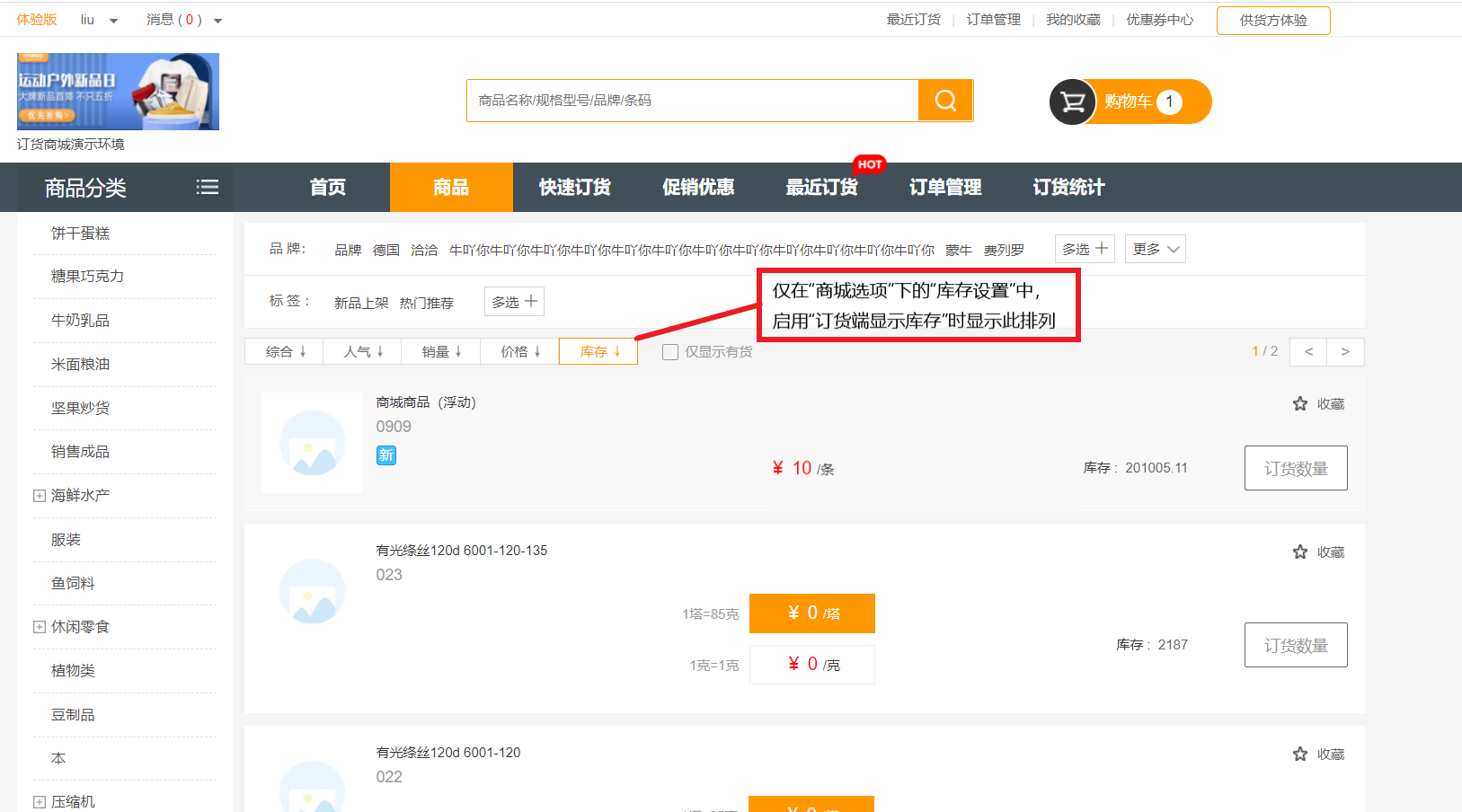
Task: Open the 最近订货 nav tab
Action: click(821, 187)
